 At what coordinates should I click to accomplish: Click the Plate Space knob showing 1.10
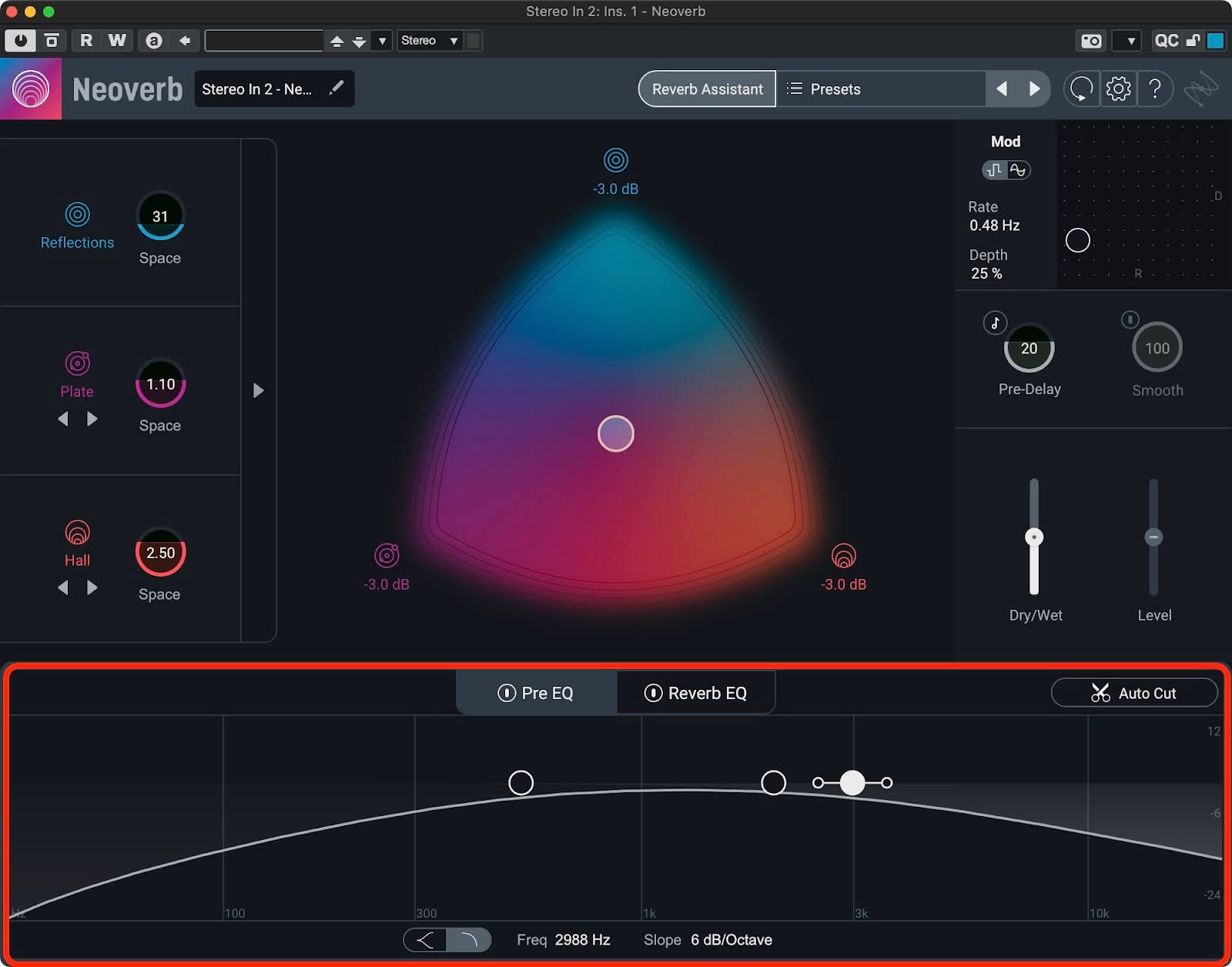coord(160,383)
